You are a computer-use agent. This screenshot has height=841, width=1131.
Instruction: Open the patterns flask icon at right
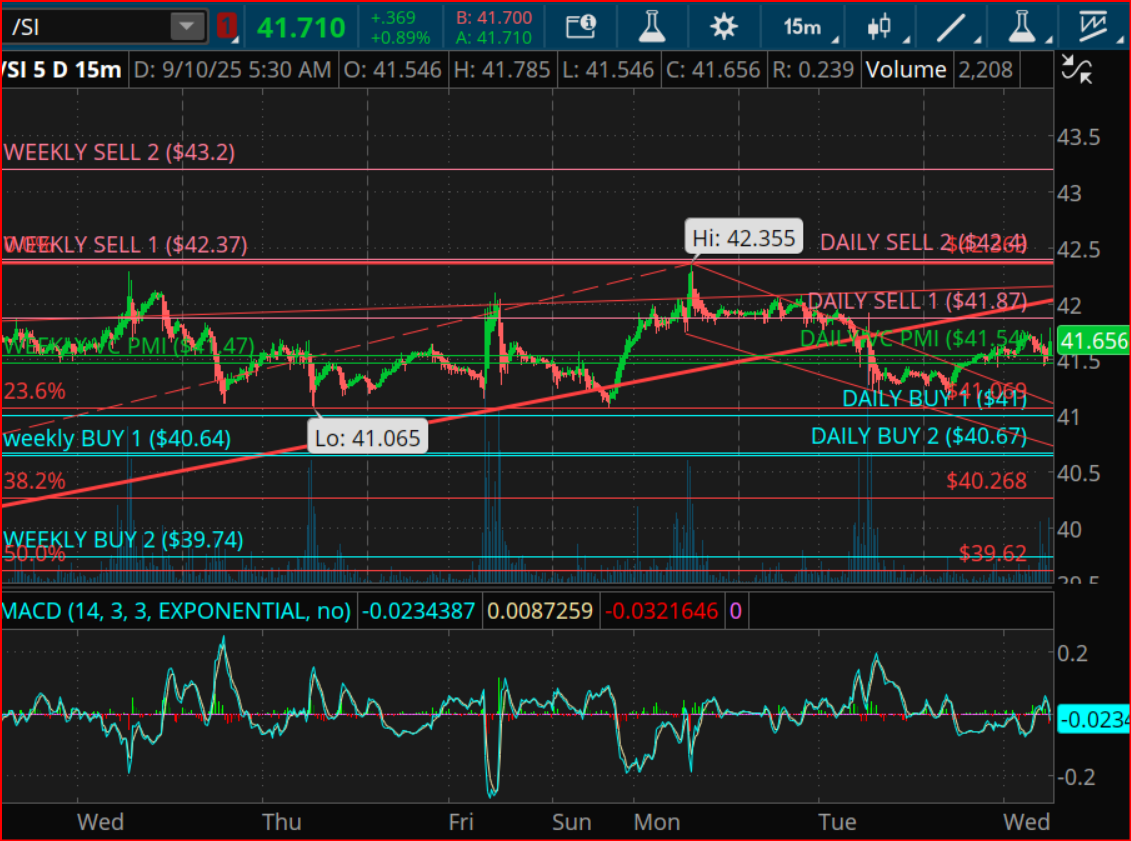tap(1021, 27)
